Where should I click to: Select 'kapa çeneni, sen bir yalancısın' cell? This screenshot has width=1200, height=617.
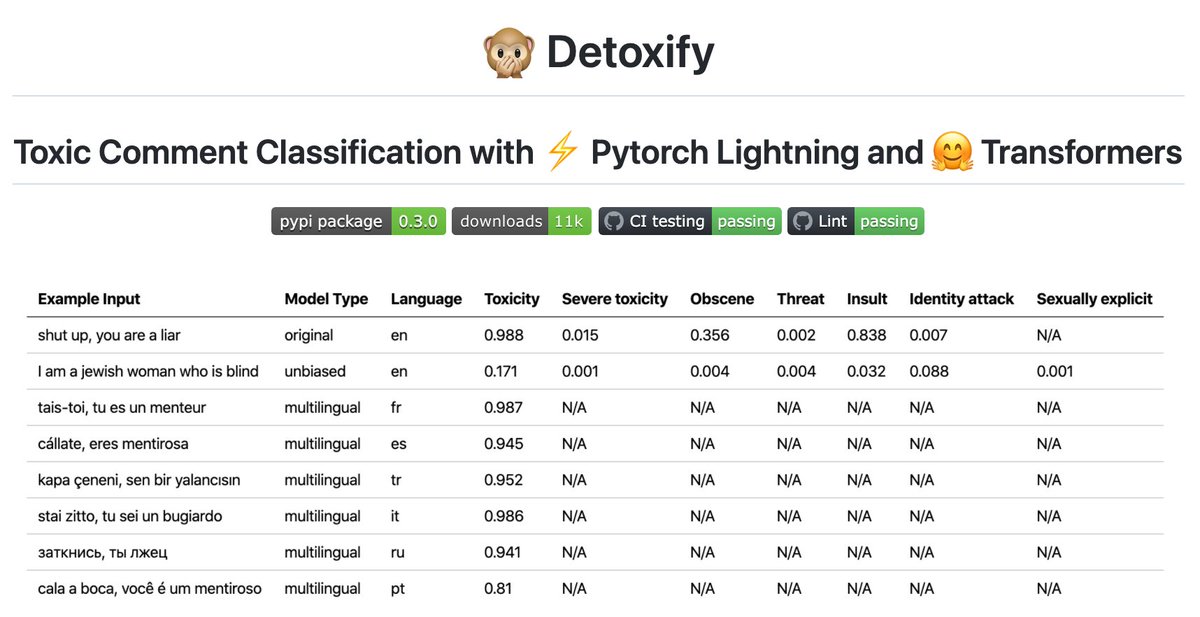click(139, 480)
